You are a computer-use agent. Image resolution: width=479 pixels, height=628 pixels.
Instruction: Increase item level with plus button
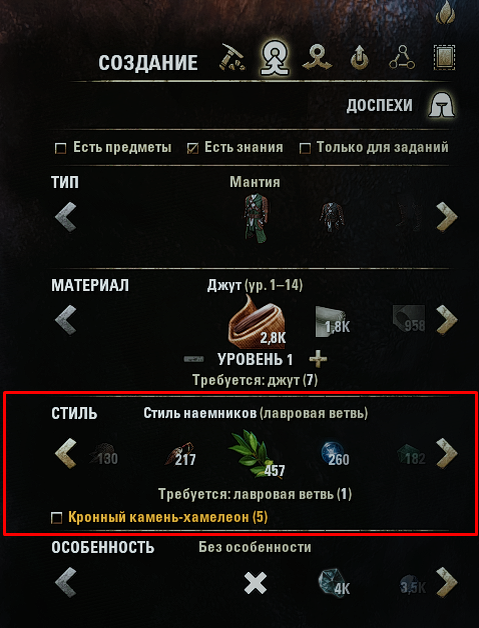318,359
